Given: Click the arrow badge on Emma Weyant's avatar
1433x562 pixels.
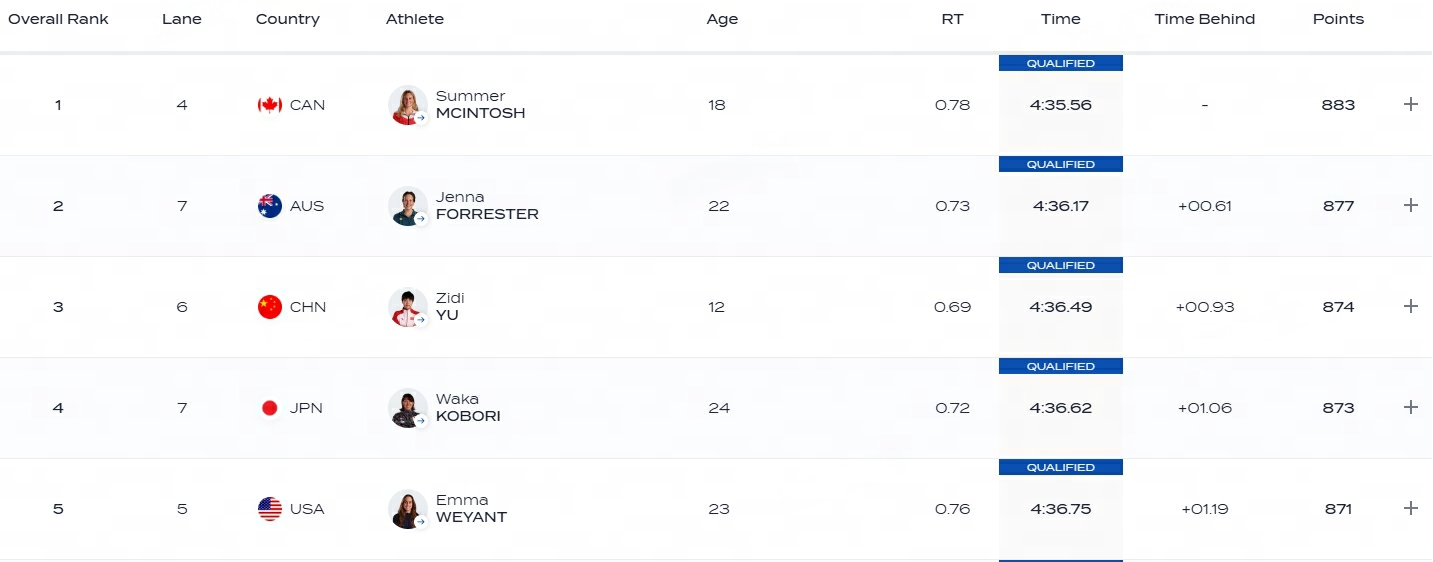Looking at the screenshot, I should pyautogui.click(x=421, y=521).
